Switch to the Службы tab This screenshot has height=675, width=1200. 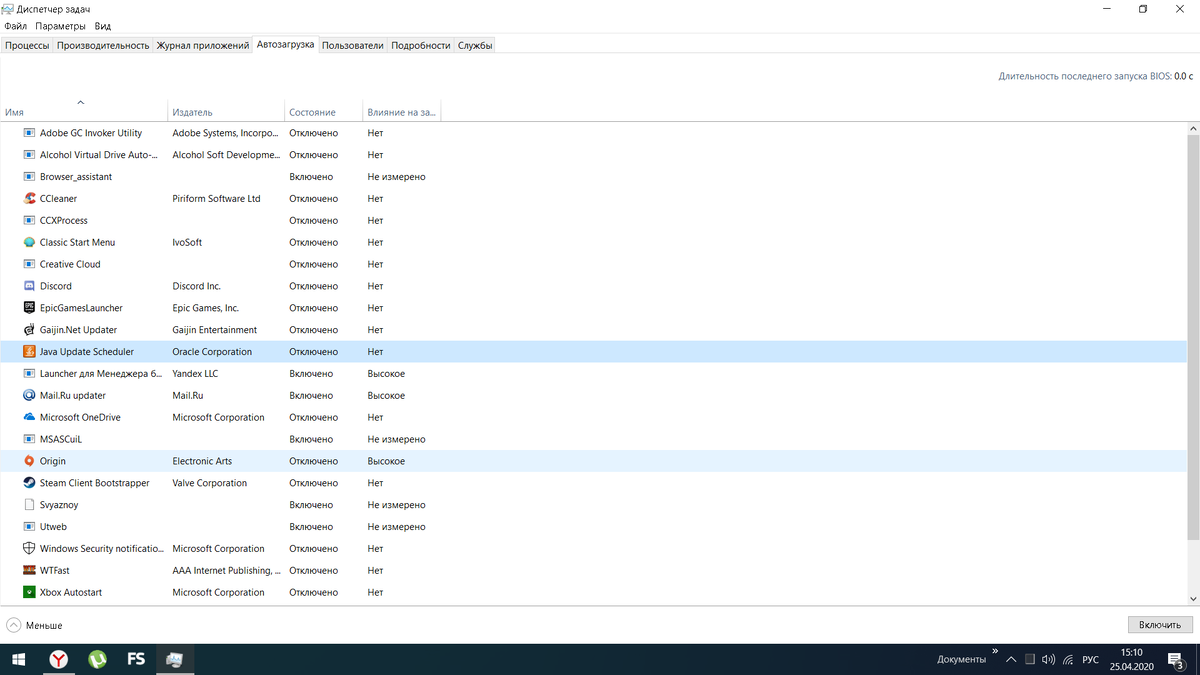click(x=475, y=45)
